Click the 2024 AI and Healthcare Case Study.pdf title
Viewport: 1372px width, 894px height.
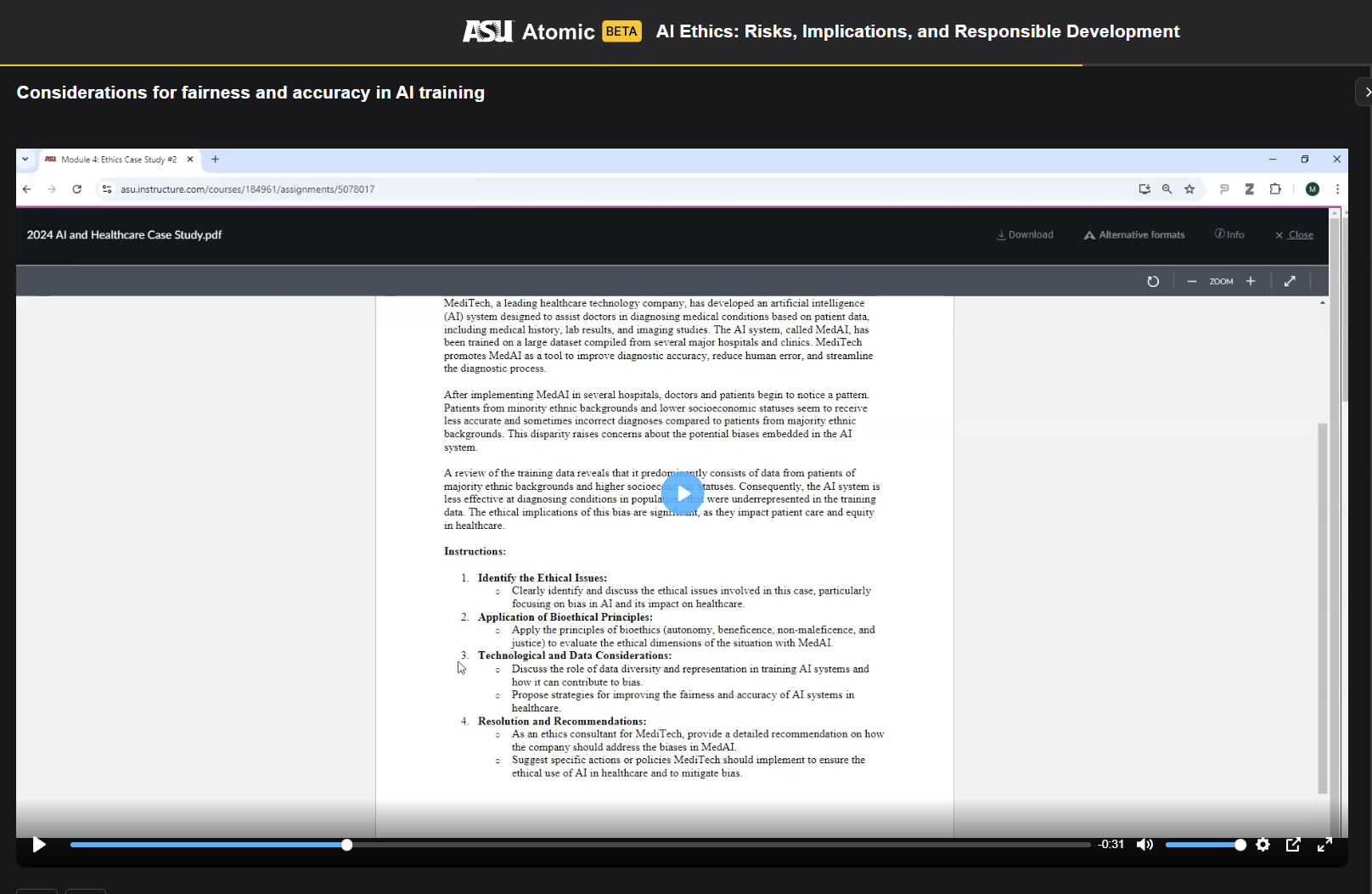pos(124,235)
